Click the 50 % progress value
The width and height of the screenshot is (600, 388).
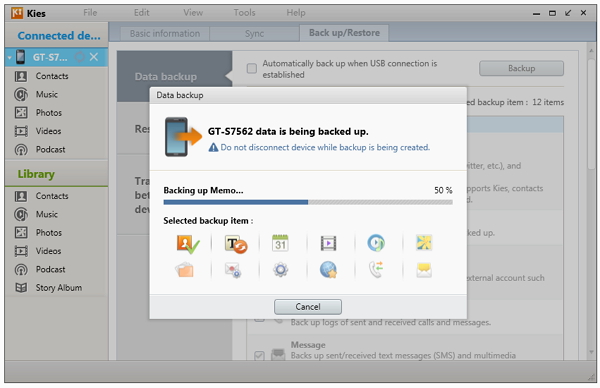pyautogui.click(x=443, y=190)
